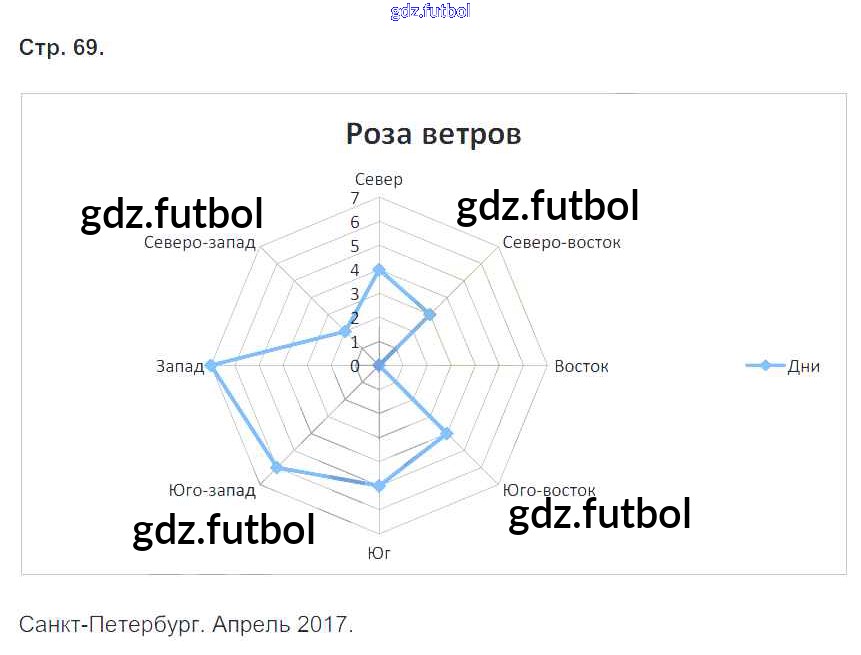Select the Север axis label
This screenshot has height=655, width=861.
click(379, 180)
